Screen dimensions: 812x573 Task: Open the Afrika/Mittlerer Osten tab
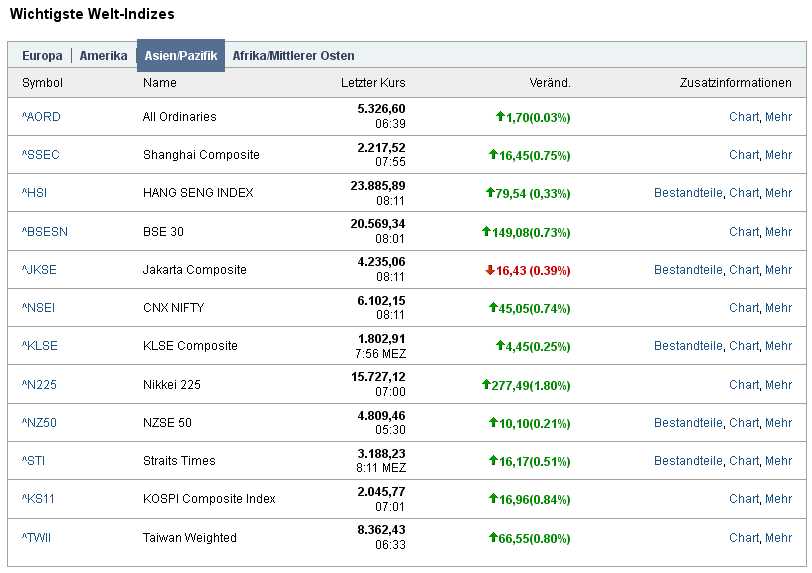click(x=293, y=56)
